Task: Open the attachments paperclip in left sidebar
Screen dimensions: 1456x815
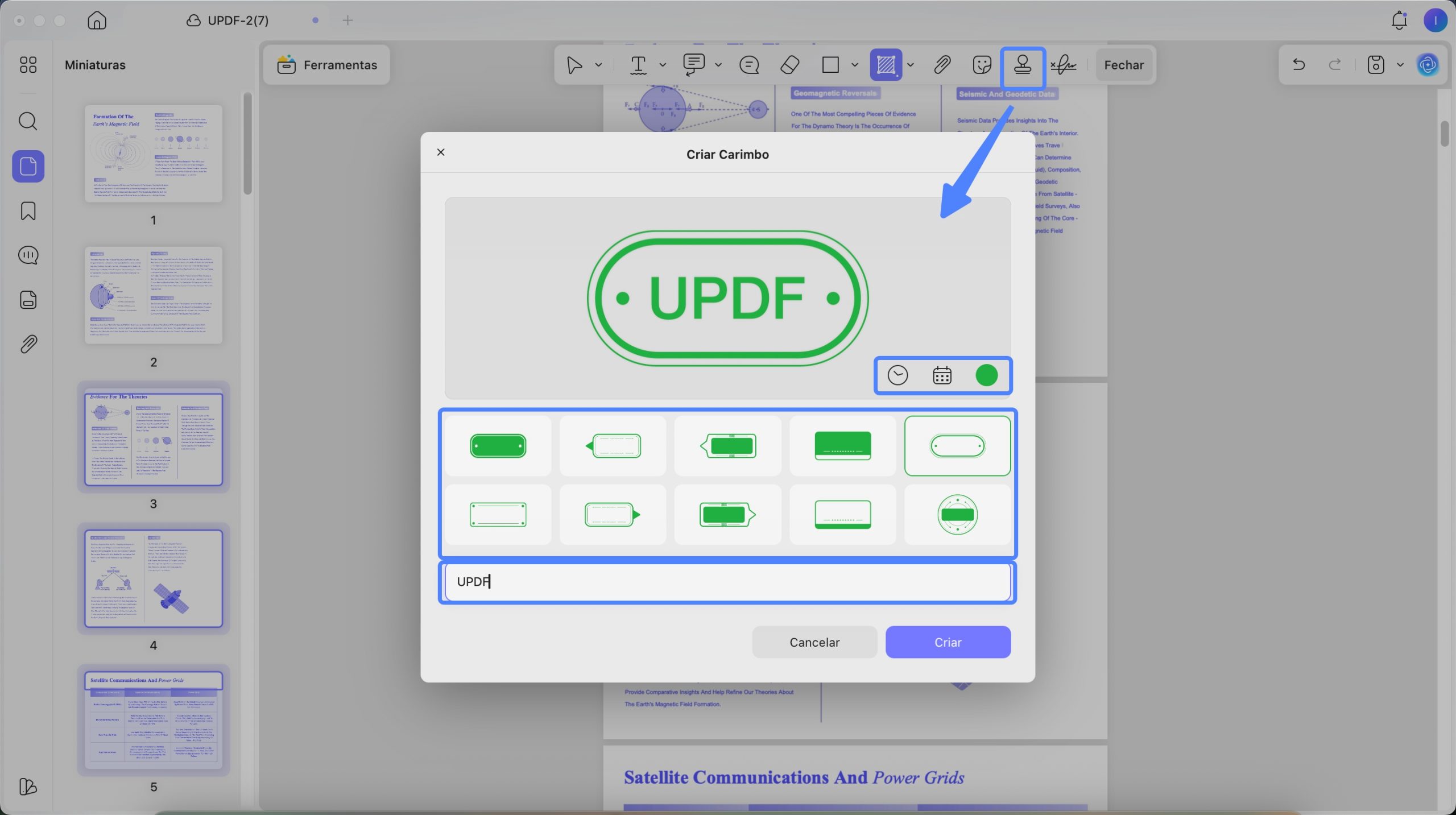Action: pos(28,344)
